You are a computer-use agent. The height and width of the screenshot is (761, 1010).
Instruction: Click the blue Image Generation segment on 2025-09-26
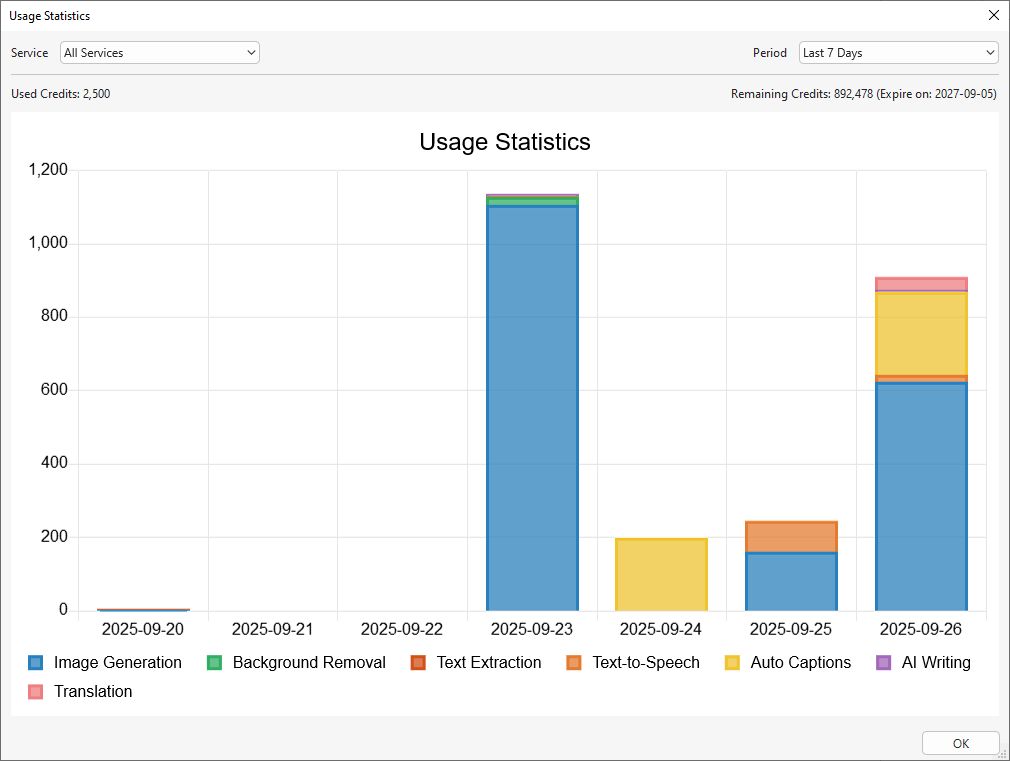pyautogui.click(x=921, y=496)
